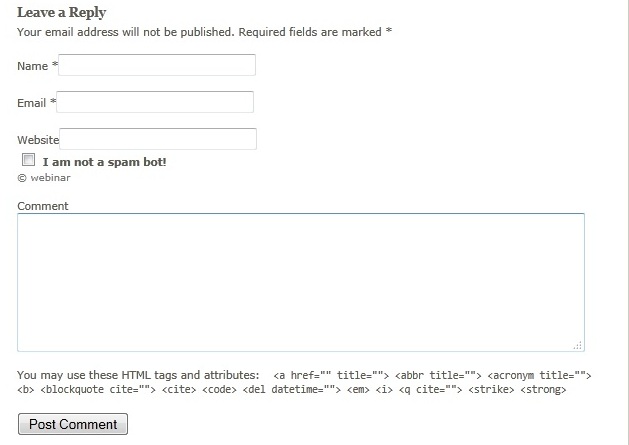Image resolution: width=629 pixels, height=445 pixels.
Task: Click the comment box resize grip handle
Action: (x=578, y=345)
